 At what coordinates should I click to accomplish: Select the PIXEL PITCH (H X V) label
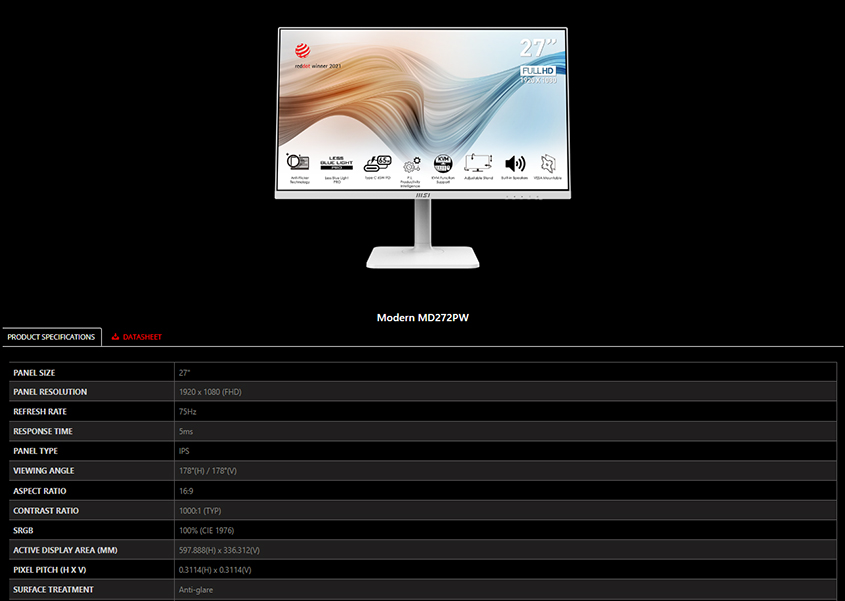point(50,570)
